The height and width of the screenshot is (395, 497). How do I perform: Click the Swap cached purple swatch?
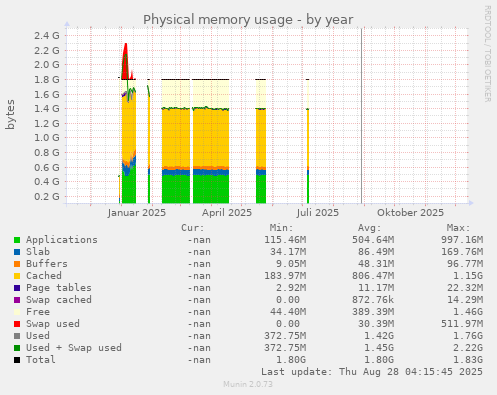click(17, 300)
